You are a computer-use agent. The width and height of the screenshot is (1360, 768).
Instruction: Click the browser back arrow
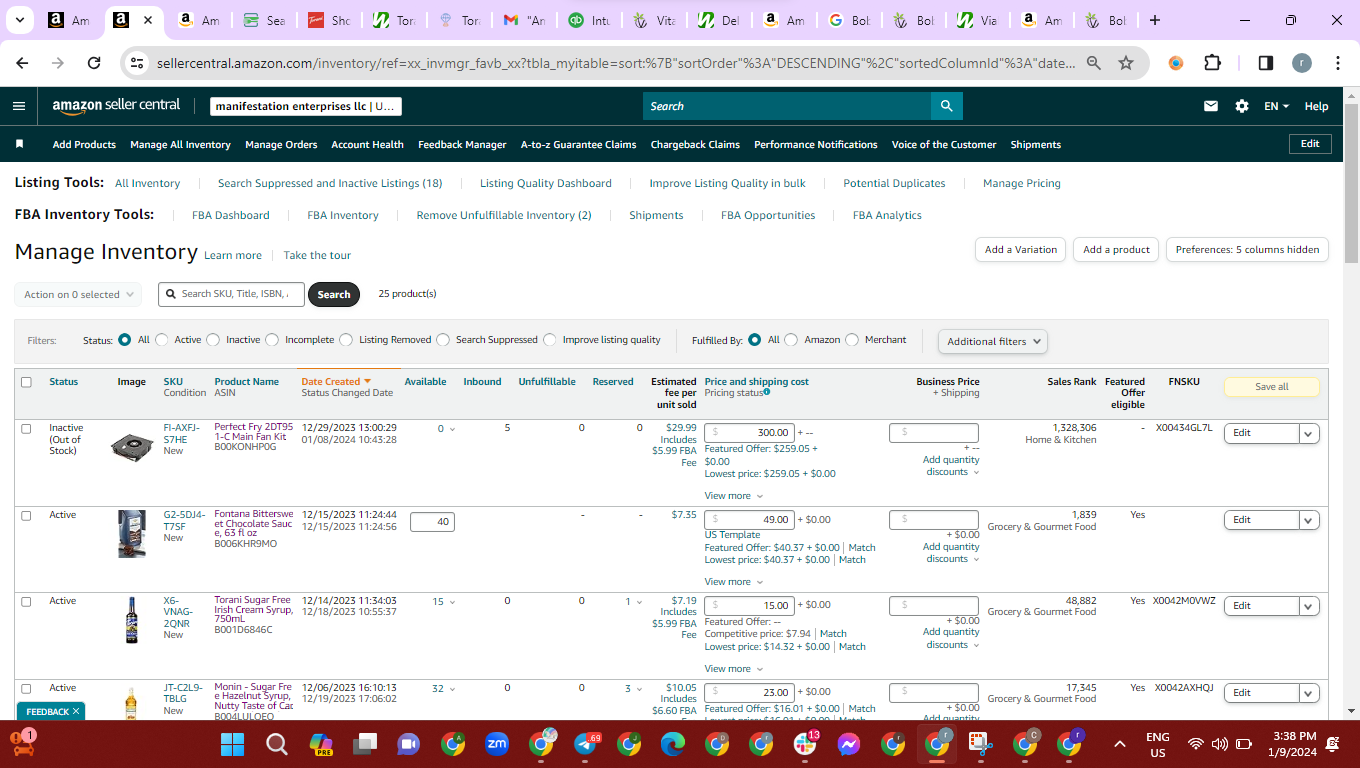(22, 63)
